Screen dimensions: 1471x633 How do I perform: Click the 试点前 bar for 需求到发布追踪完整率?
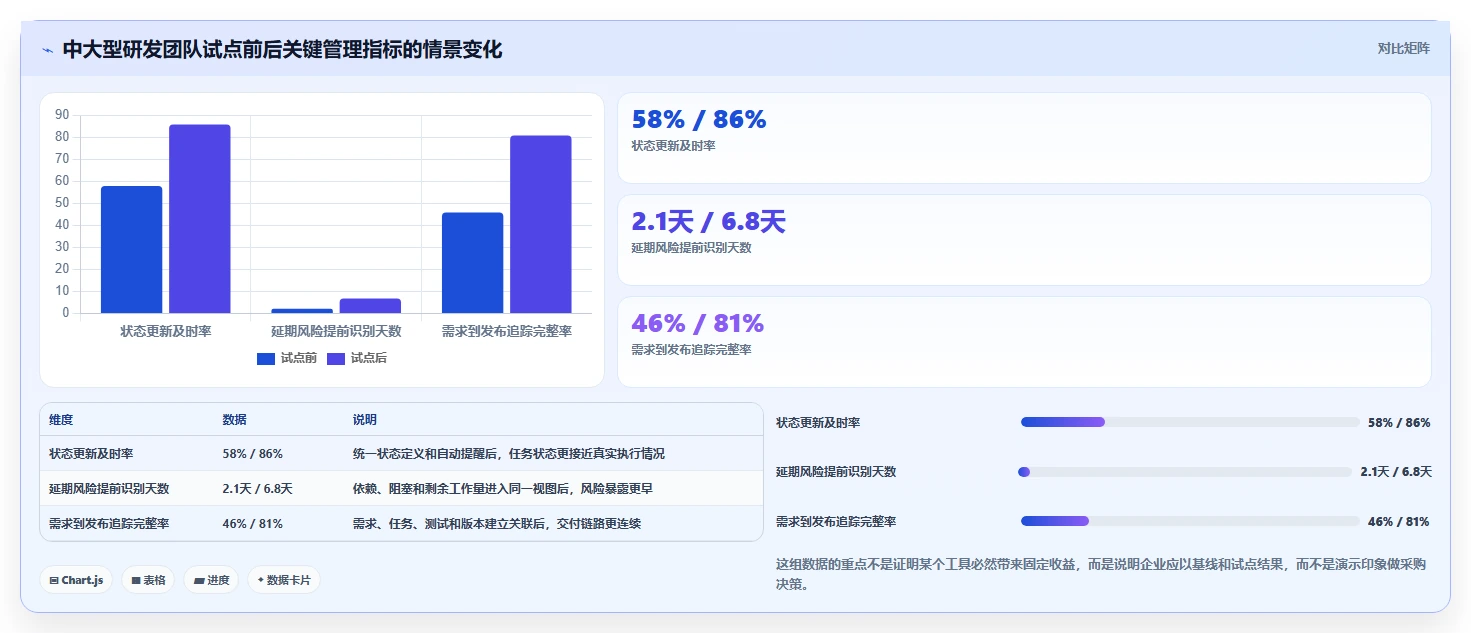click(472, 263)
